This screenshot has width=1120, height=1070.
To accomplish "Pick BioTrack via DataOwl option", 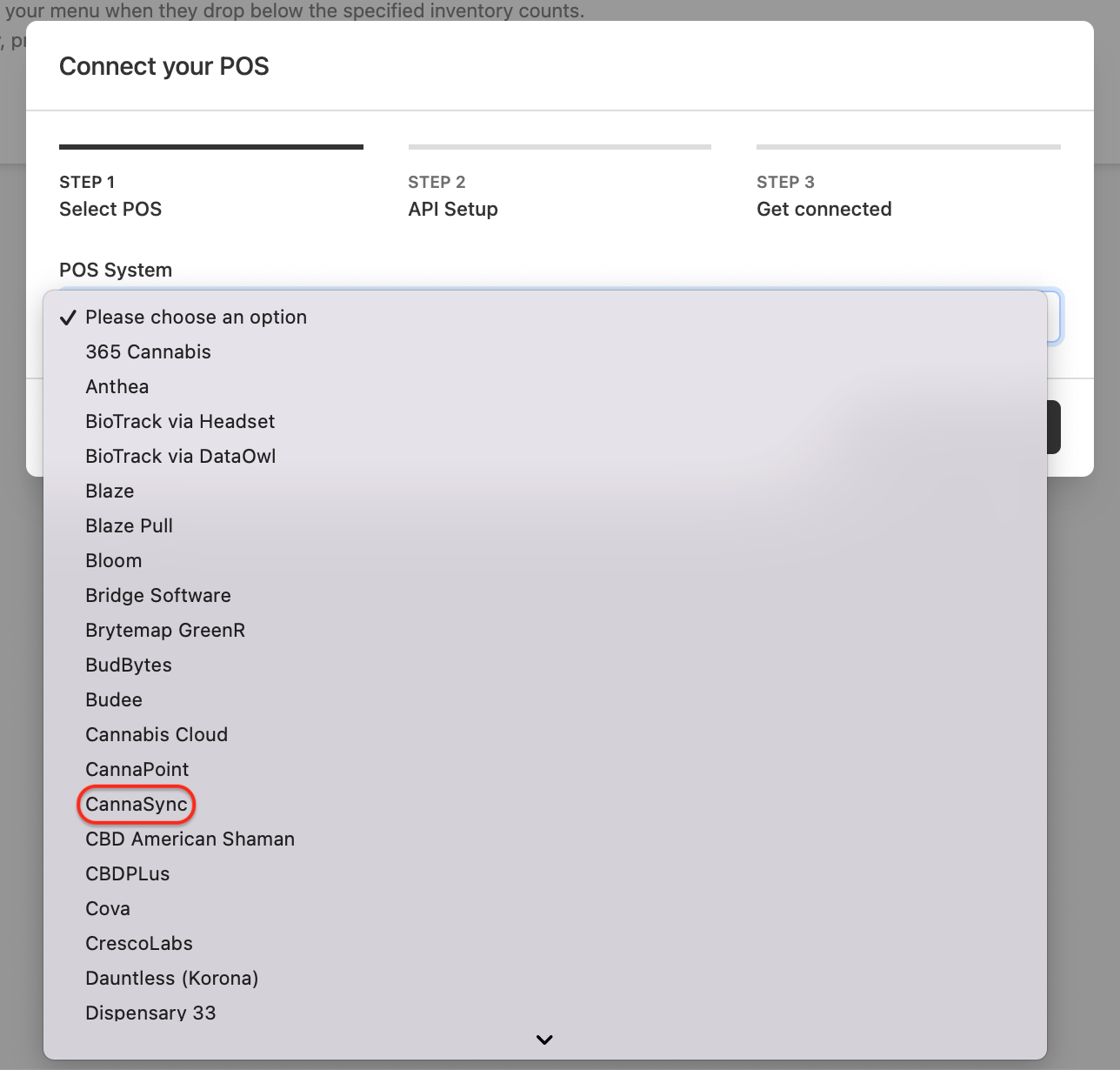I will click(544, 457).
